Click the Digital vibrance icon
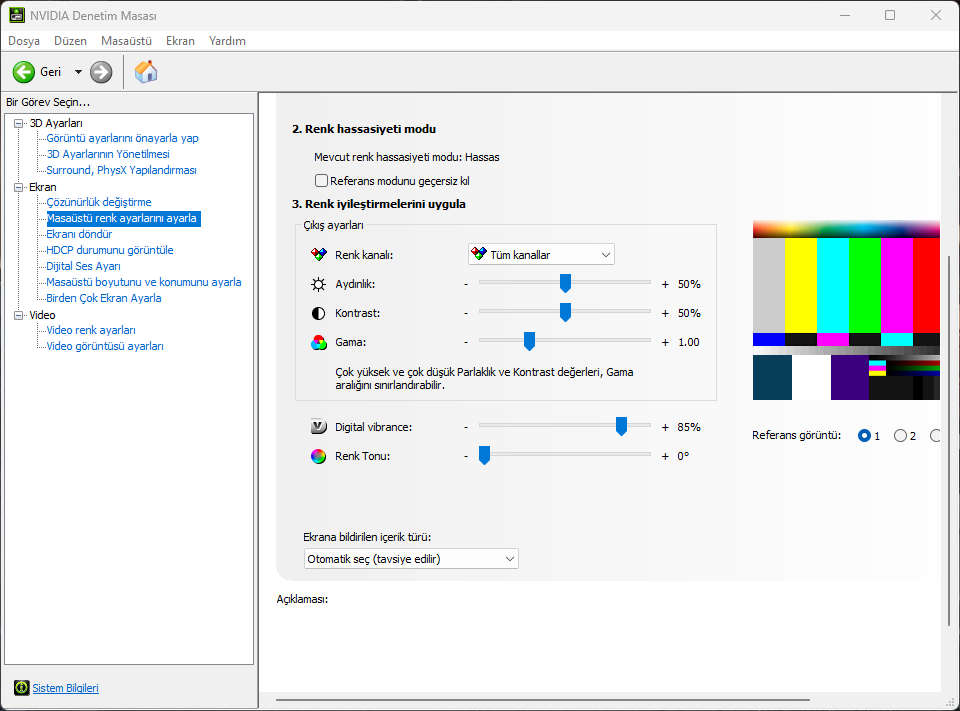 click(x=318, y=427)
